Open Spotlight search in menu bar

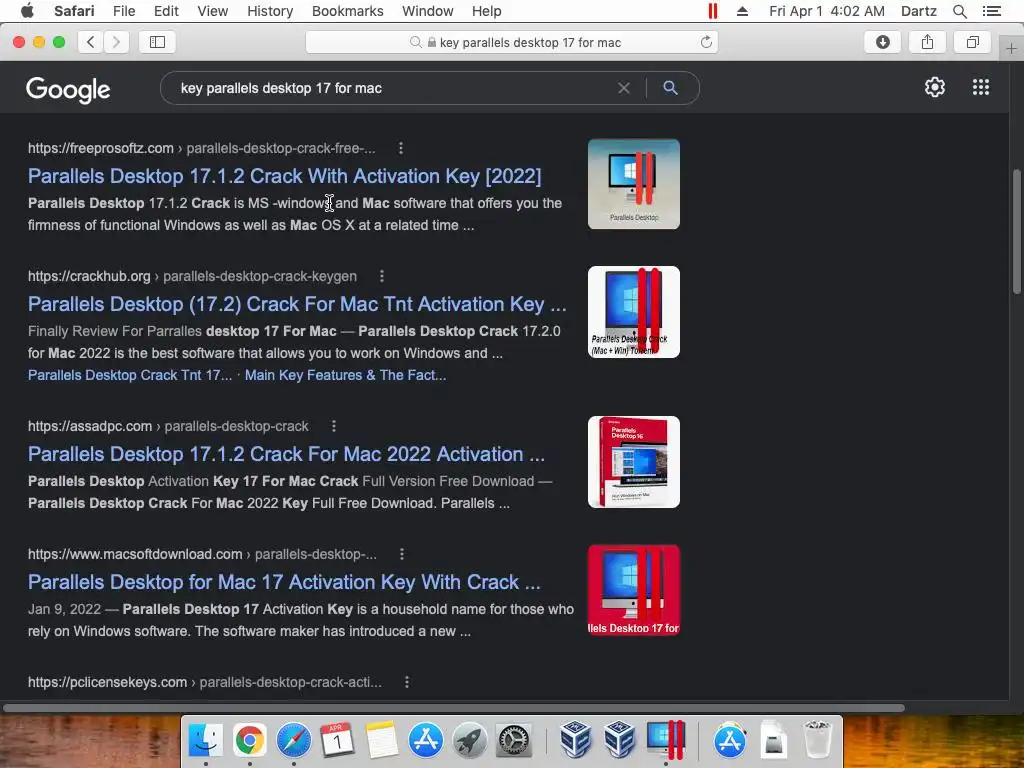(959, 11)
